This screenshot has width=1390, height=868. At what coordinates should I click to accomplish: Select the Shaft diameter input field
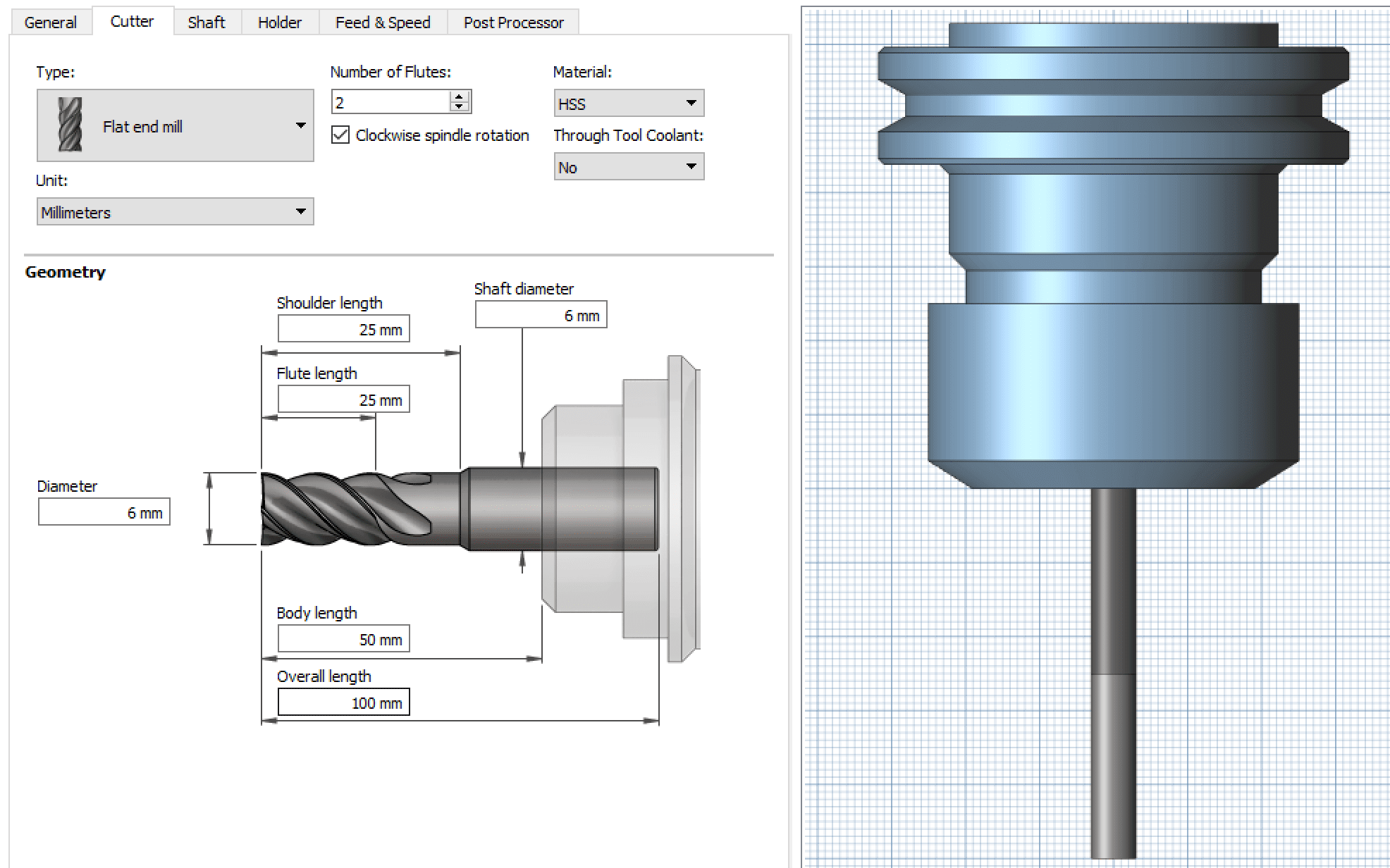(541, 315)
